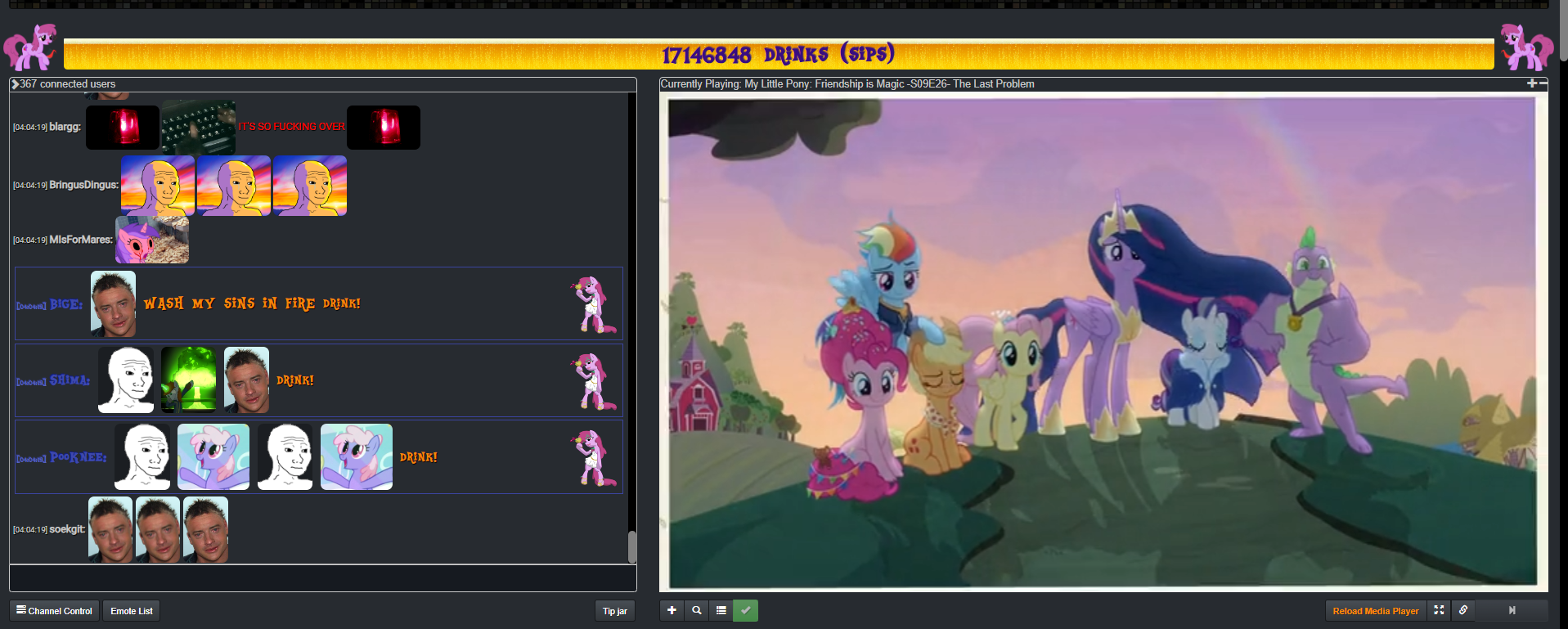Click the SHIMA username in the drink message

(x=70, y=380)
